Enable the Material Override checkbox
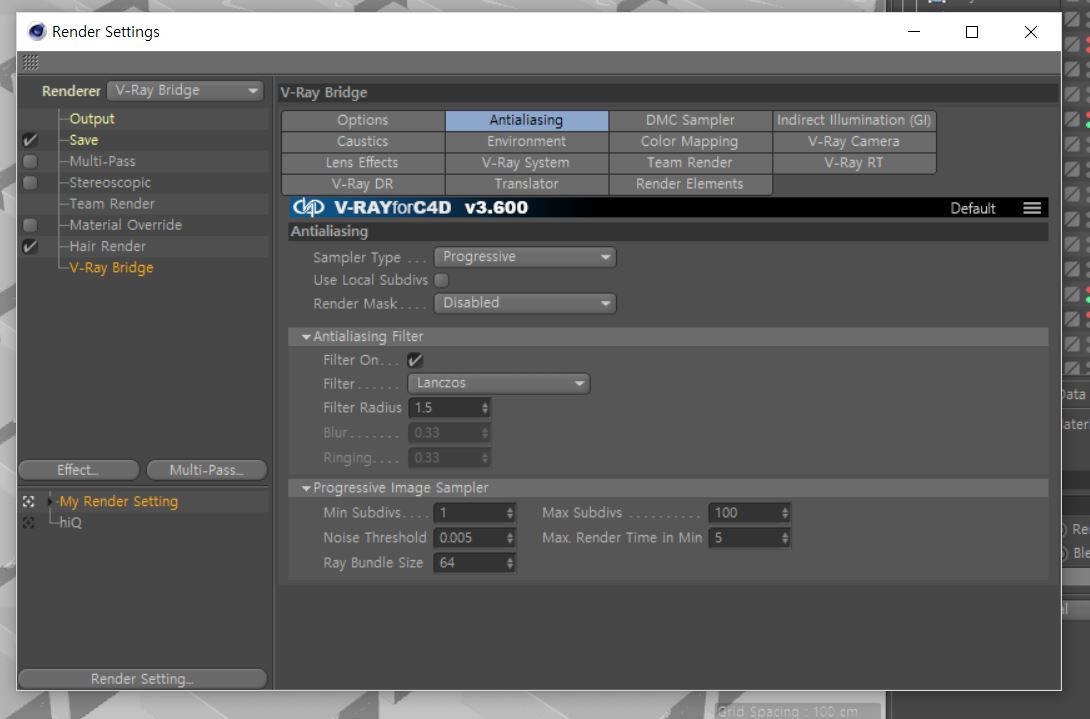1090x719 pixels. [30, 225]
